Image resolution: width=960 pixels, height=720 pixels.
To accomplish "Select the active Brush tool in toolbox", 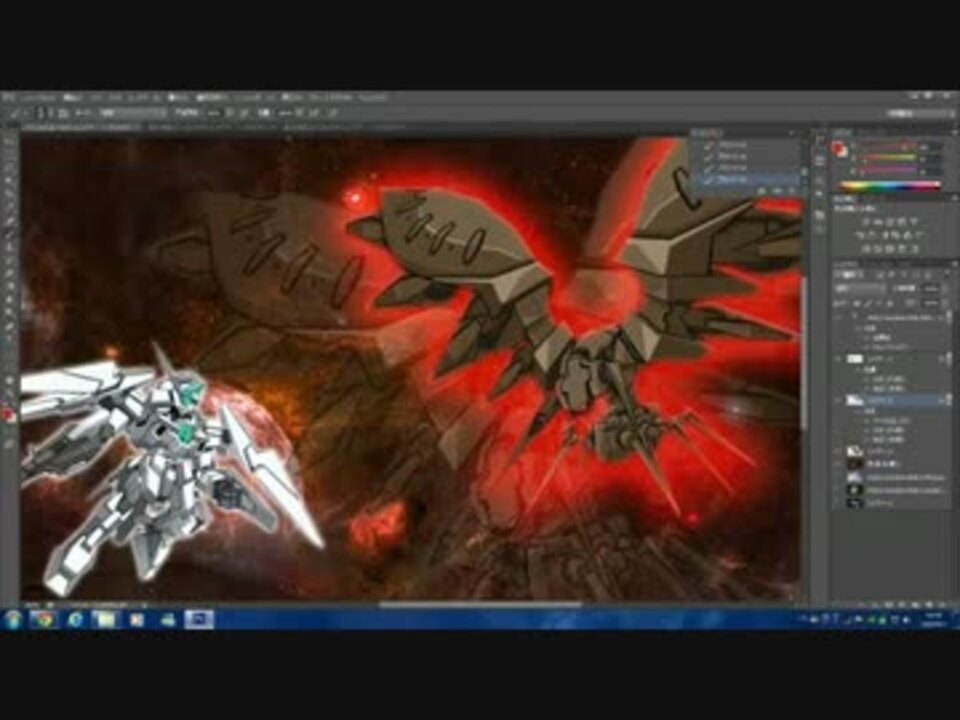I will (x=9, y=234).
